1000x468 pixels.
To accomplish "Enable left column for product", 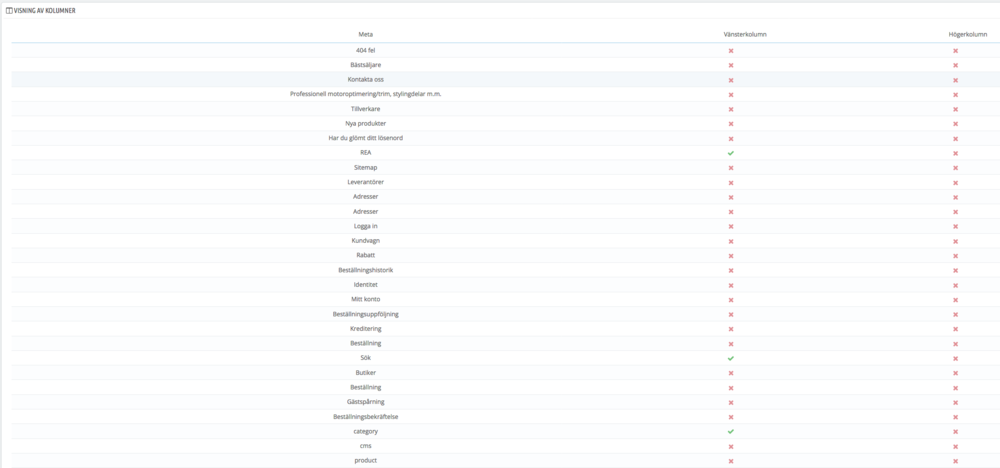I will 731,462.
